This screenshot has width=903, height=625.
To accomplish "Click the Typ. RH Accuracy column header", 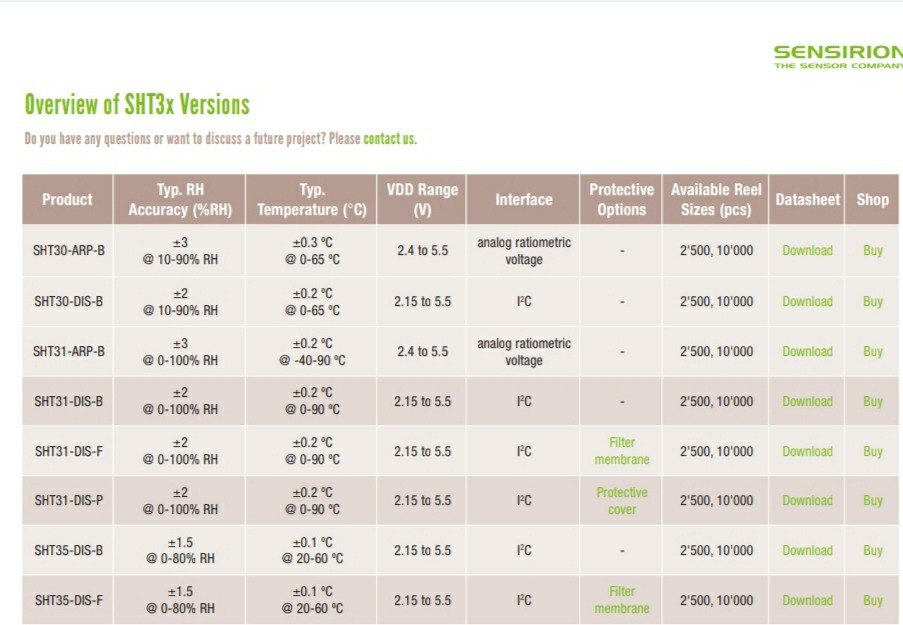I will tap(180, 199).
